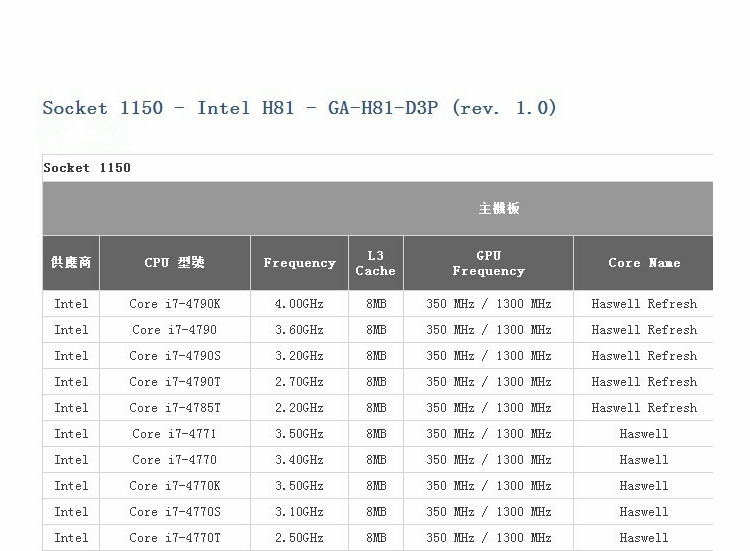Viewport: 750px width, 551px height.
Task: Click 8MB cache in the Core i7-4790K row
Action: 376,304
